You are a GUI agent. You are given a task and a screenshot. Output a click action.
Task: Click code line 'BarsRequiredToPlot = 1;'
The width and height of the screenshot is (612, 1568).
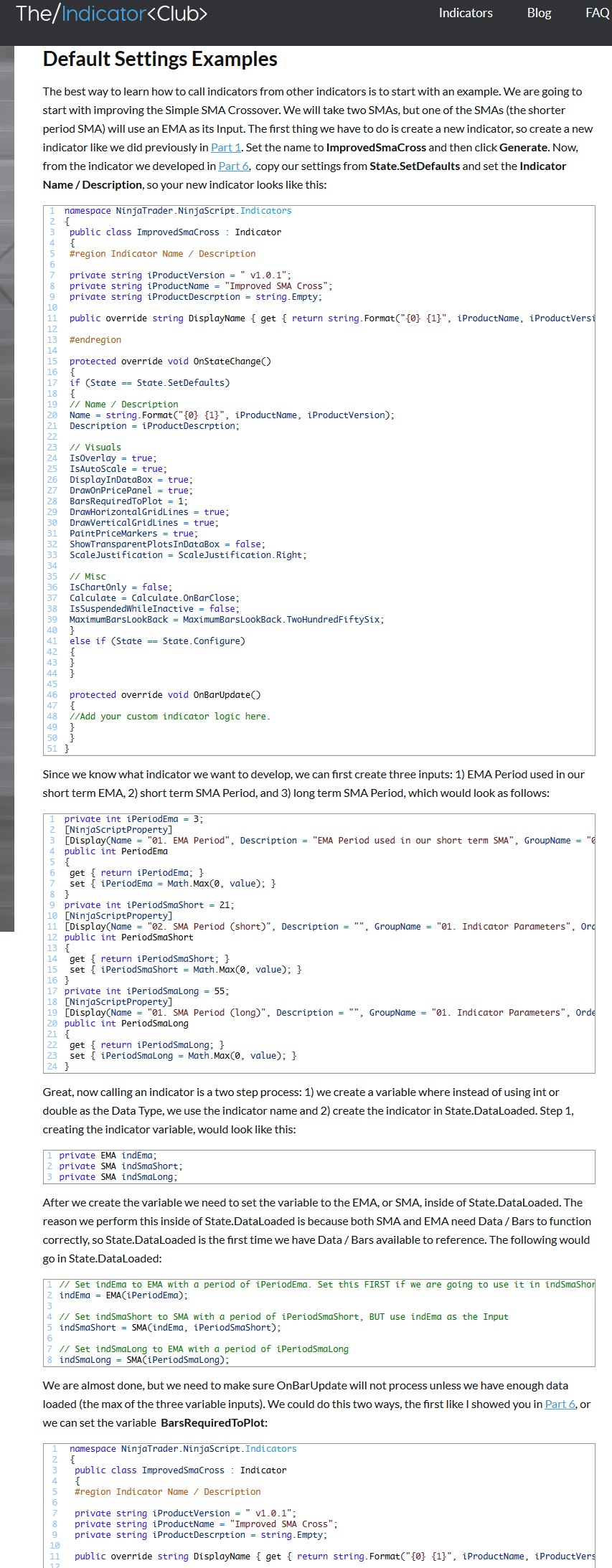pyautogui.click(x=128, y=501)
